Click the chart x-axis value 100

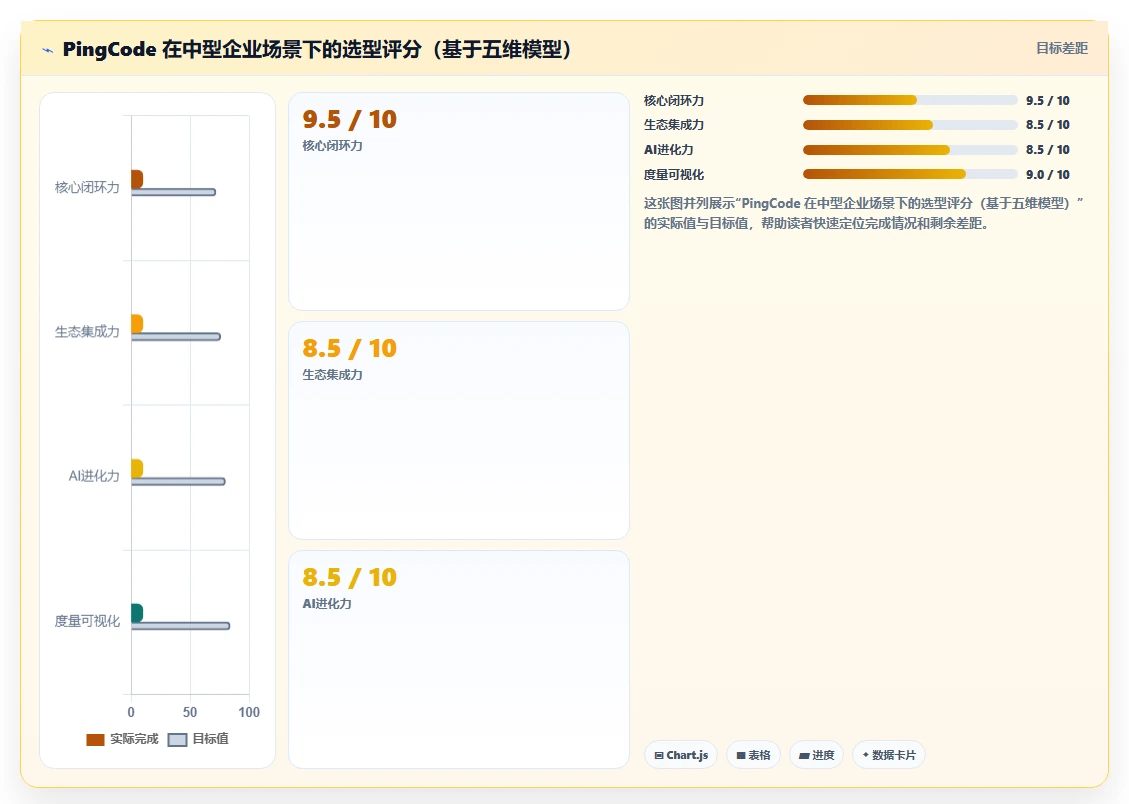249,713
